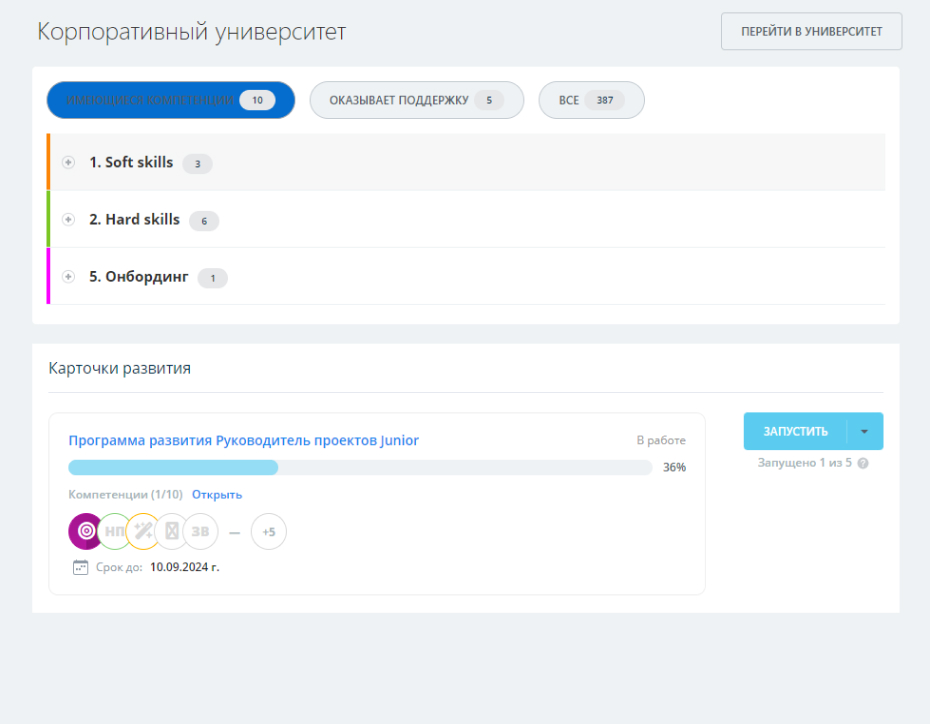Click the Карточки развития heading
This screenshot has width=930, height=724.
coord(120,368)
